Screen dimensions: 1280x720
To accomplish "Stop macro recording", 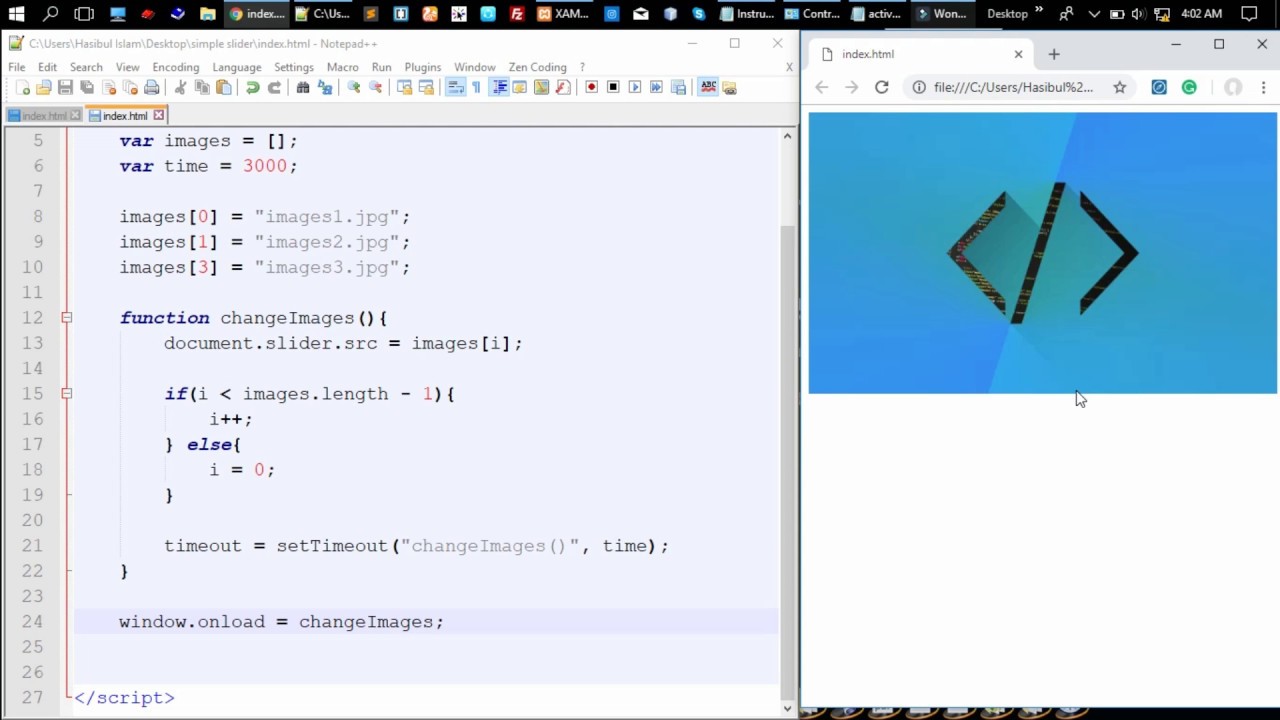I will point(613,88).
